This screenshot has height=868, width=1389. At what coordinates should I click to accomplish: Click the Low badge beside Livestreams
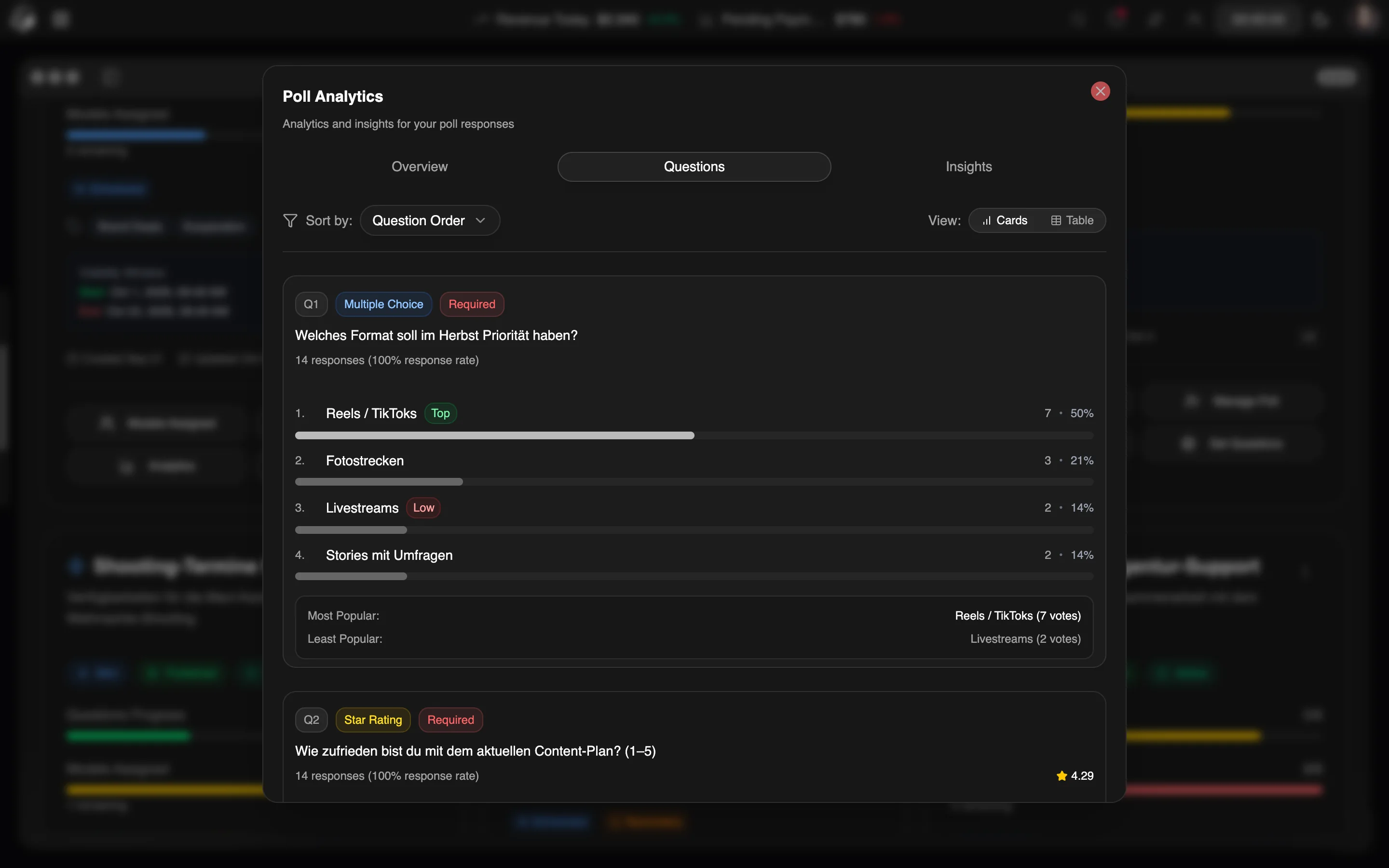423,508
